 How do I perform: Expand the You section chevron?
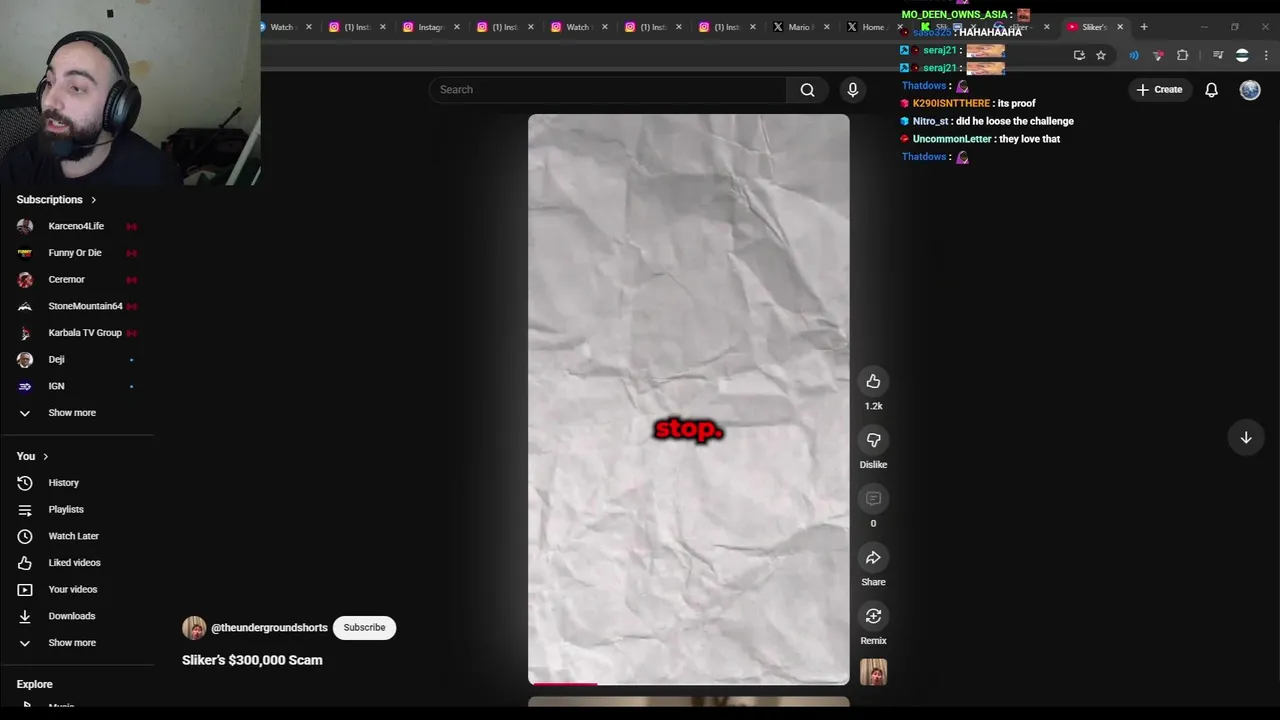45,457
